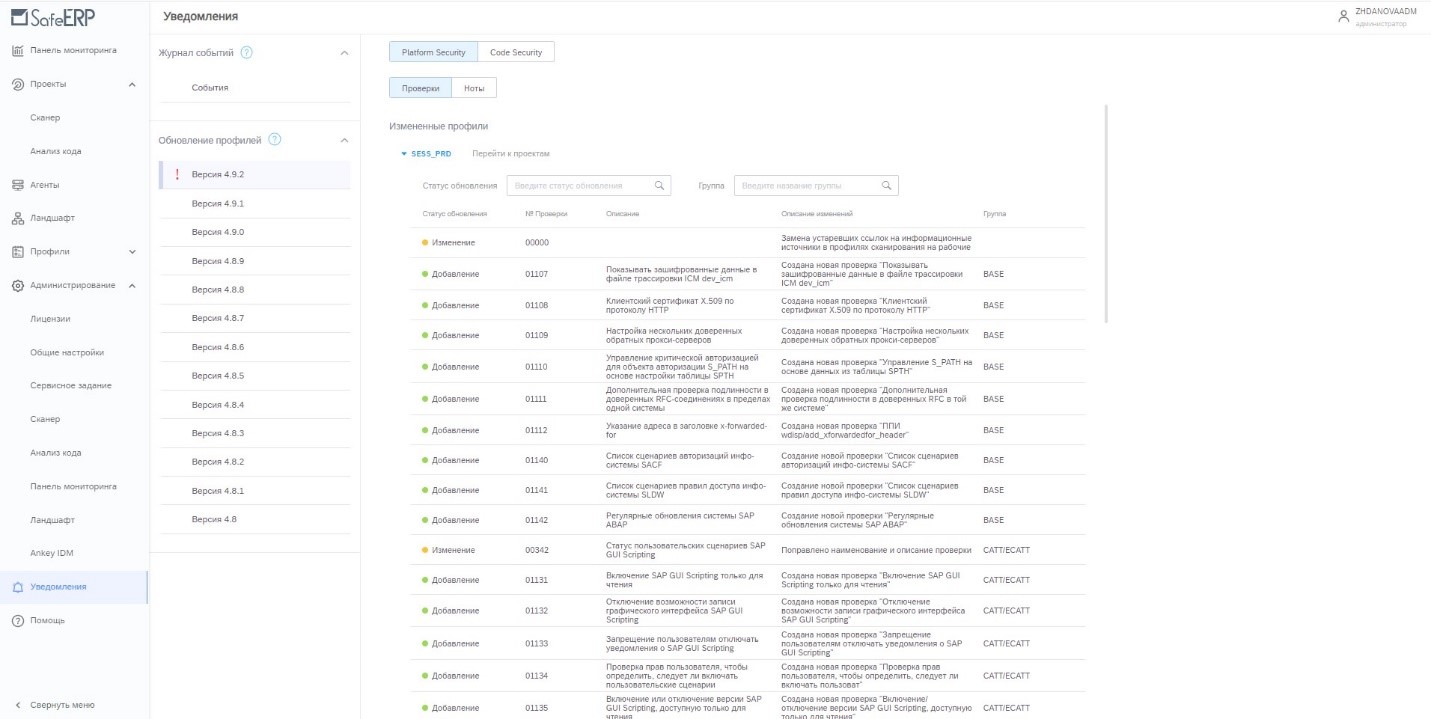Click the Перейти к проектам link
Image resolution: width=1431 pixels, height=719 pixels.
coord(511,154)
